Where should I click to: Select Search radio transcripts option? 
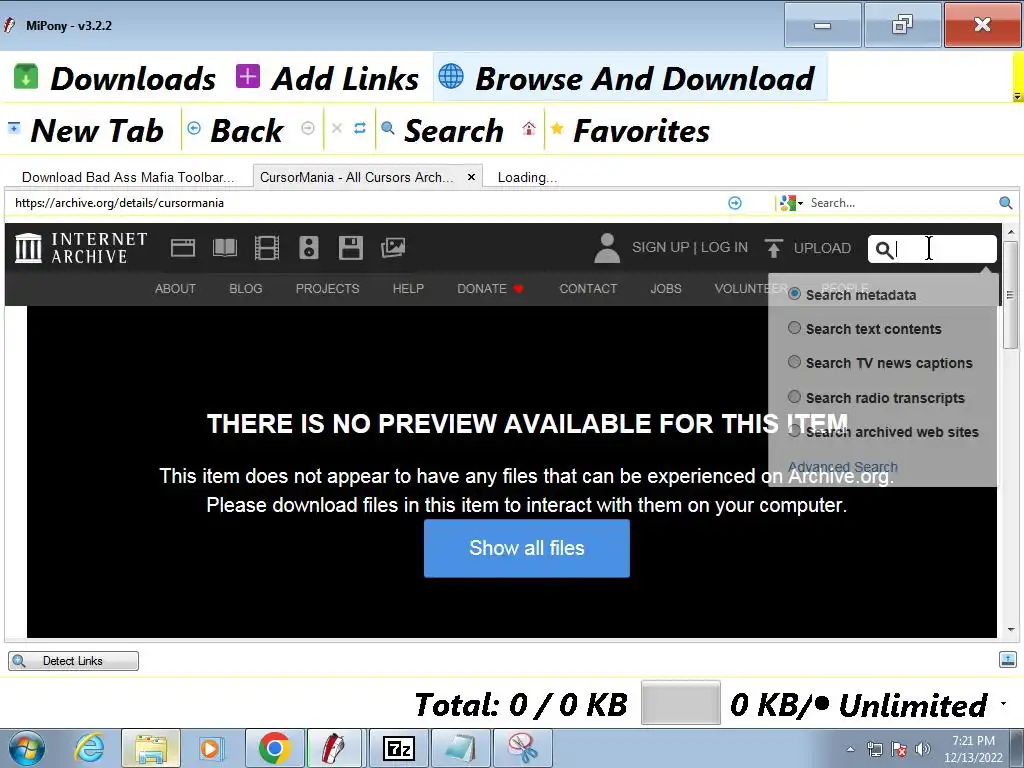[x=794, y=396]
